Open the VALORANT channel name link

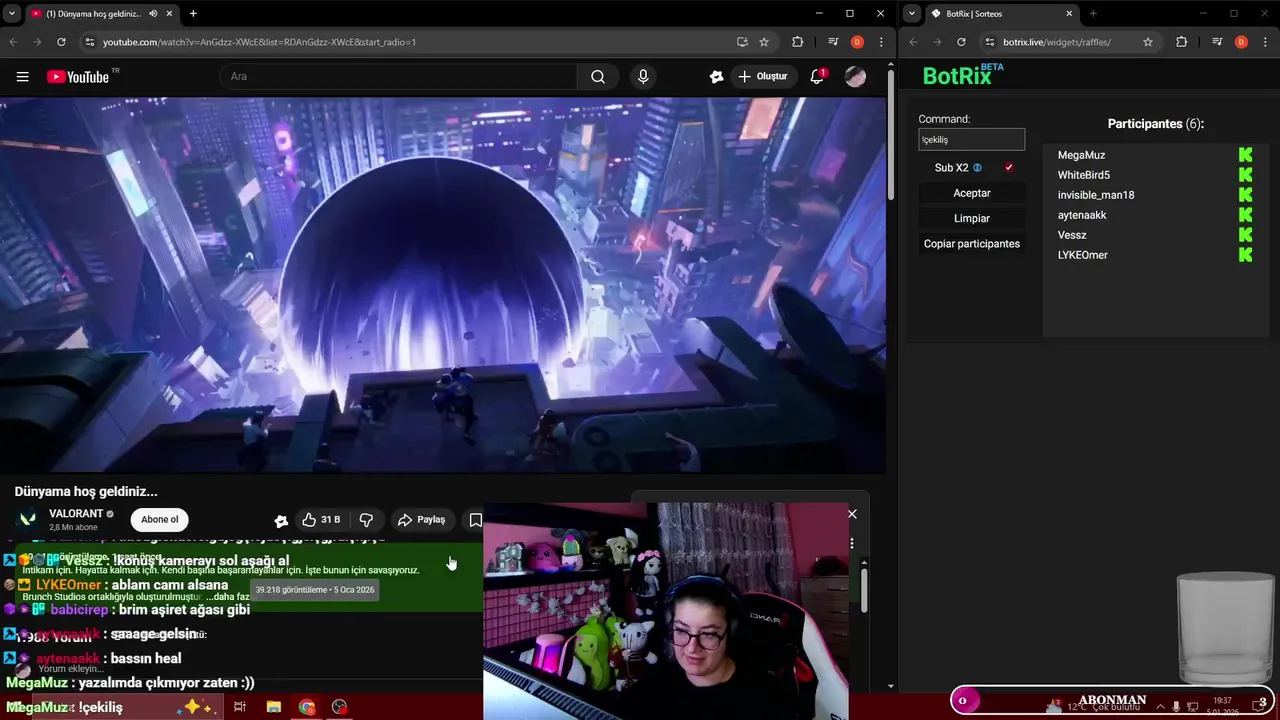[x=76, y=514]
